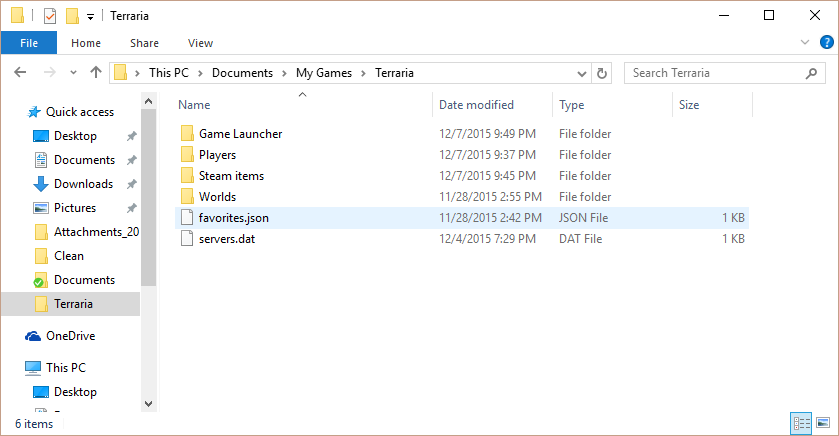This screenshot has width=839, height=436.
Task: Switch to the View ribbon tab
Action: point(200,43)
